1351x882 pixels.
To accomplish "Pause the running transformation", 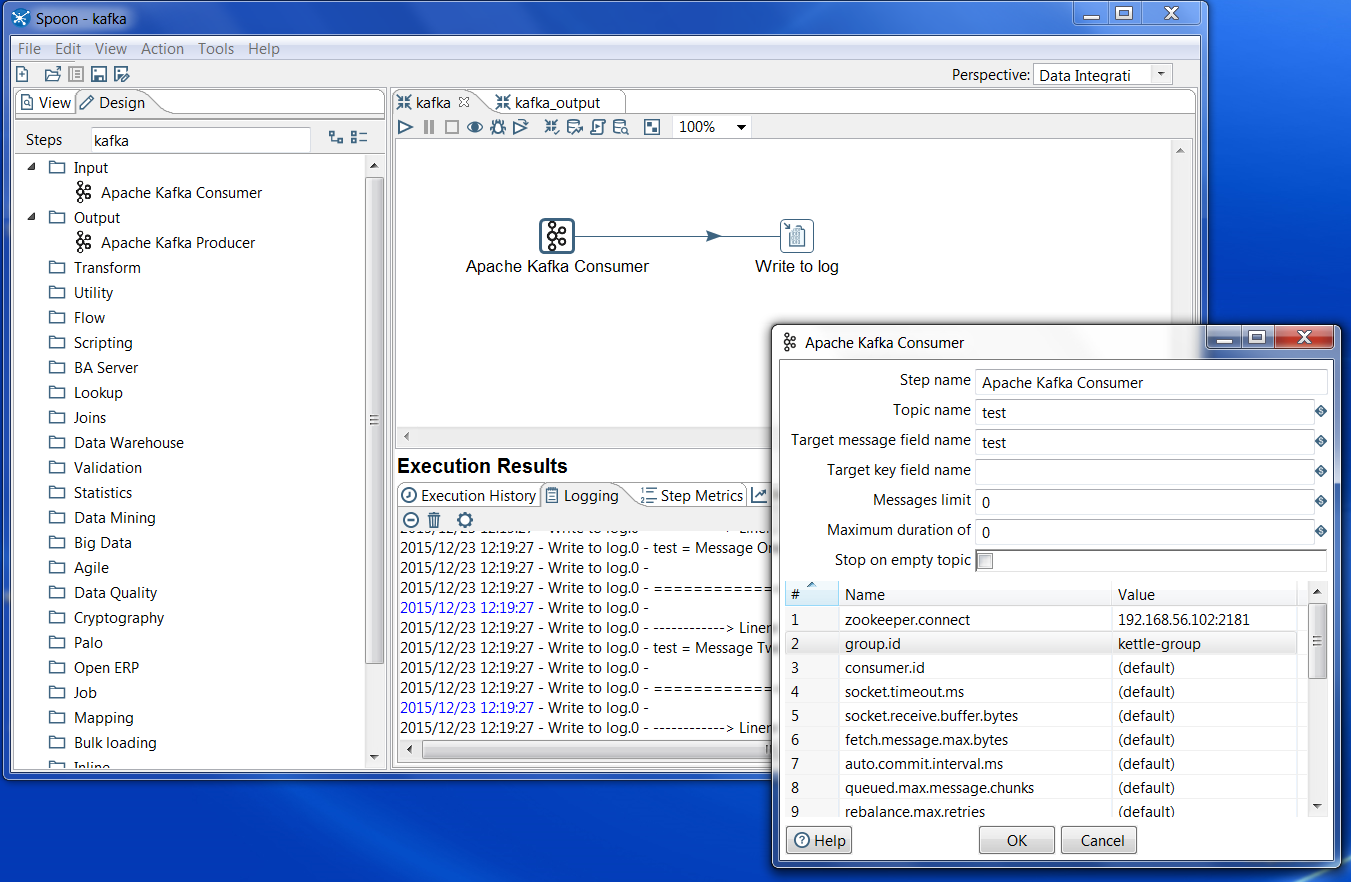I will click(x=429, y=127).
